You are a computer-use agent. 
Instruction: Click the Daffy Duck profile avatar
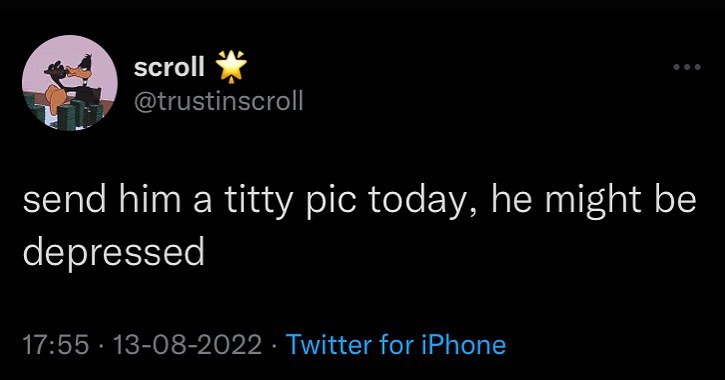(x=70, y=83)
